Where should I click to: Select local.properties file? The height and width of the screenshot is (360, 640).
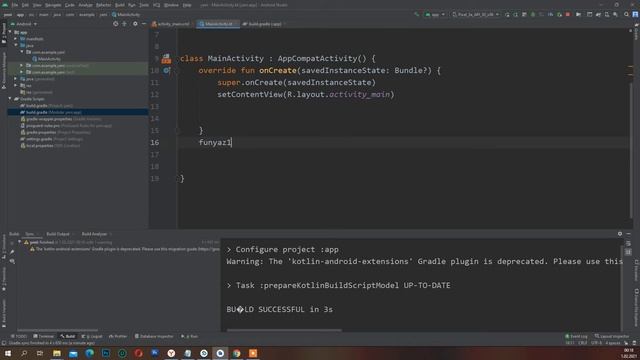coord(50,146)
